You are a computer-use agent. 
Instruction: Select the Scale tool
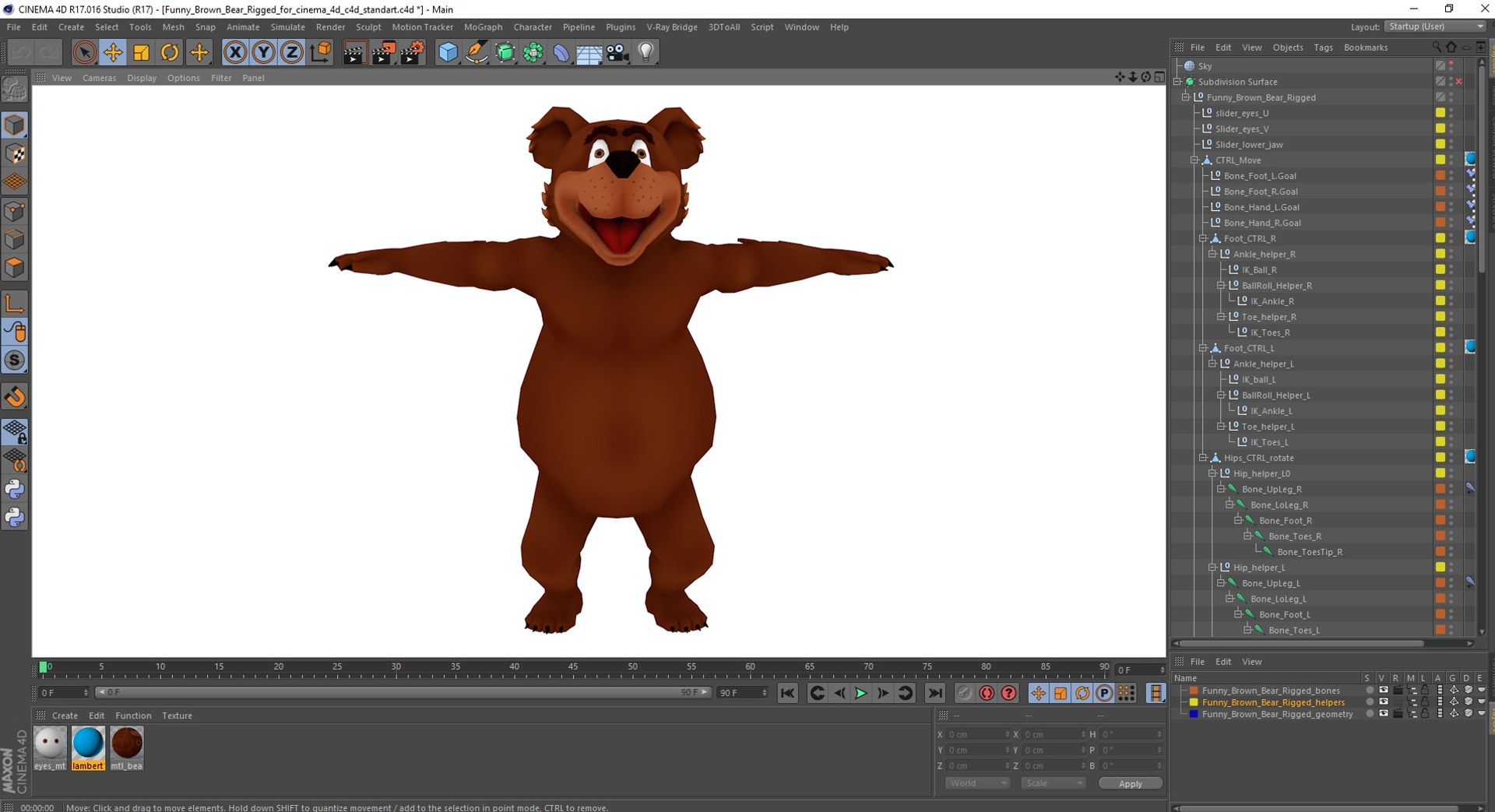[x=141, y=53]
